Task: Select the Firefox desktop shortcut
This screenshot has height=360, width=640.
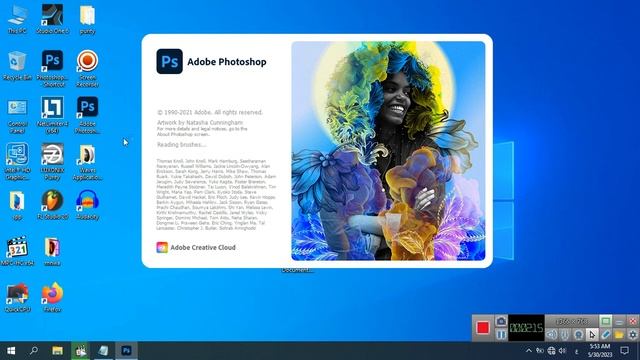Action: coord(52,298)
